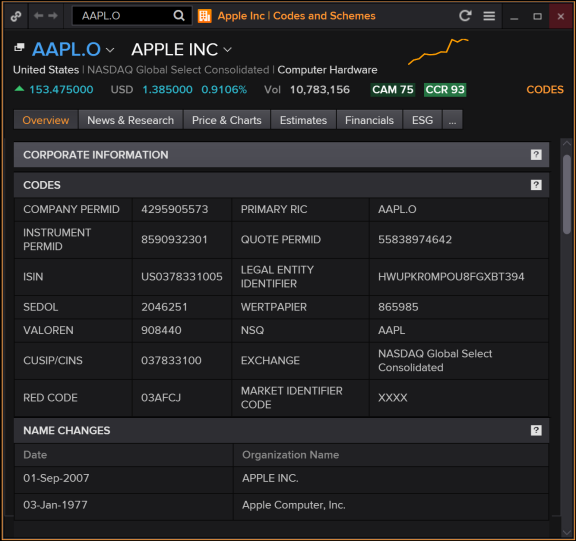Click the United States country link
Image resolution: width=576 pixels, height=541 pixels.
click(46, 70)
